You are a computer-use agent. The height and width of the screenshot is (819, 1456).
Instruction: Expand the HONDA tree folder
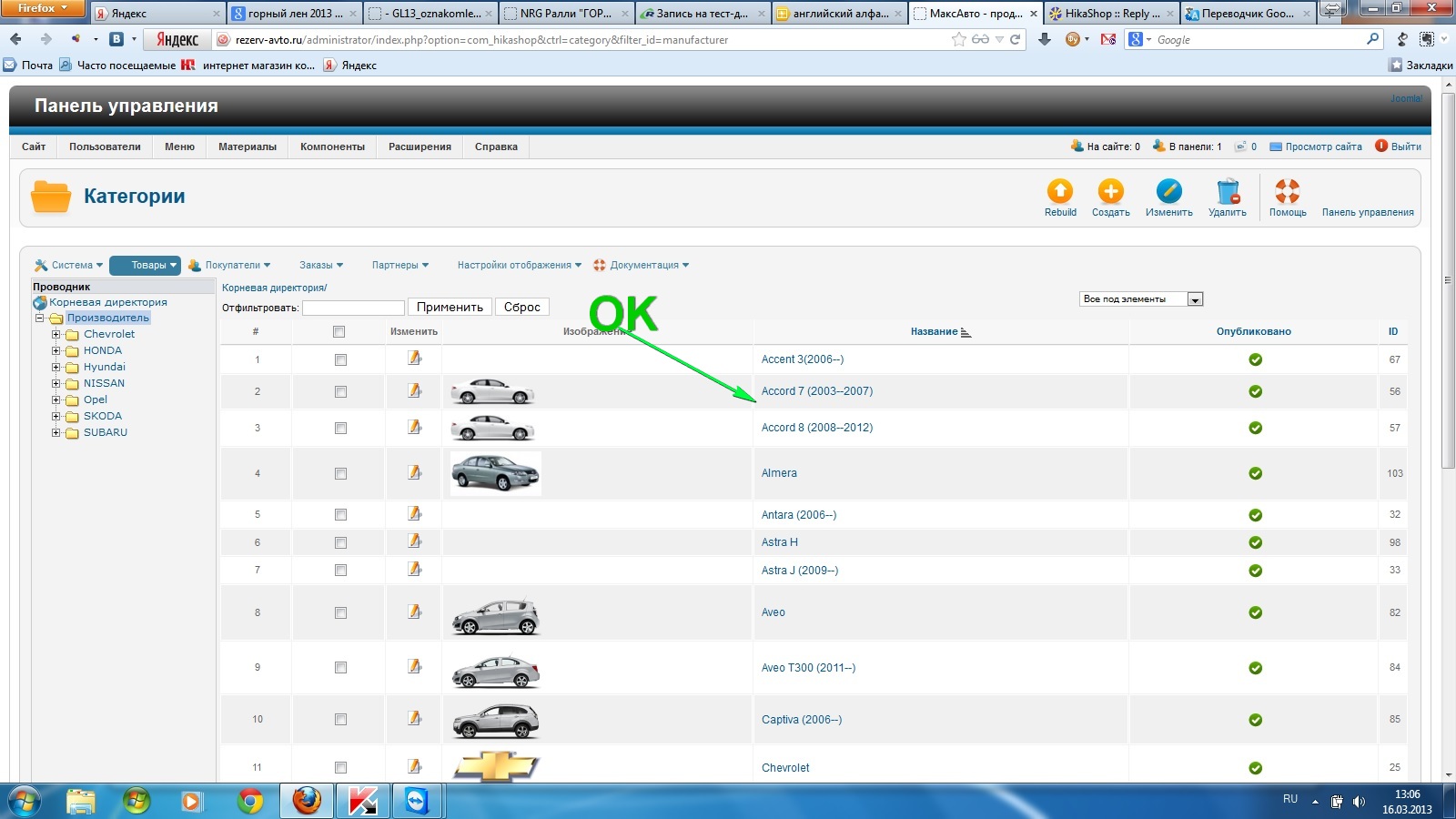56,350
